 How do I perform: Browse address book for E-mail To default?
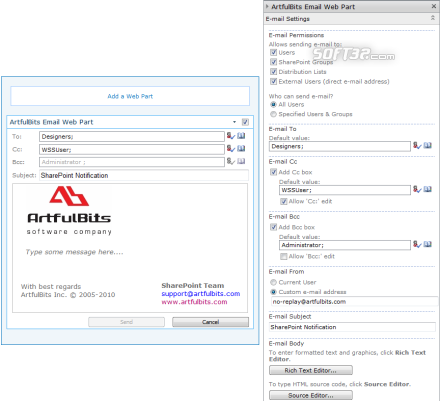click(x=428, y=145)
